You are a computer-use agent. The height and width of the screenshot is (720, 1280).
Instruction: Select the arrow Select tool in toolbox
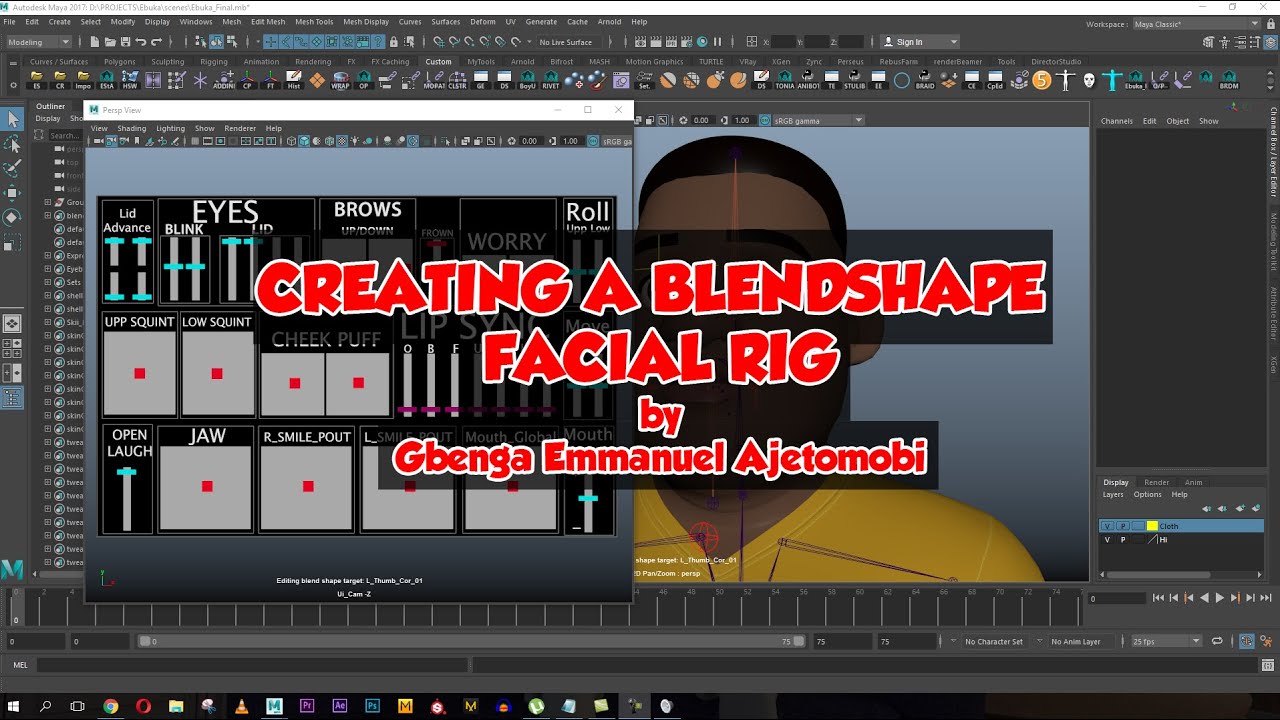pos(13,120)
